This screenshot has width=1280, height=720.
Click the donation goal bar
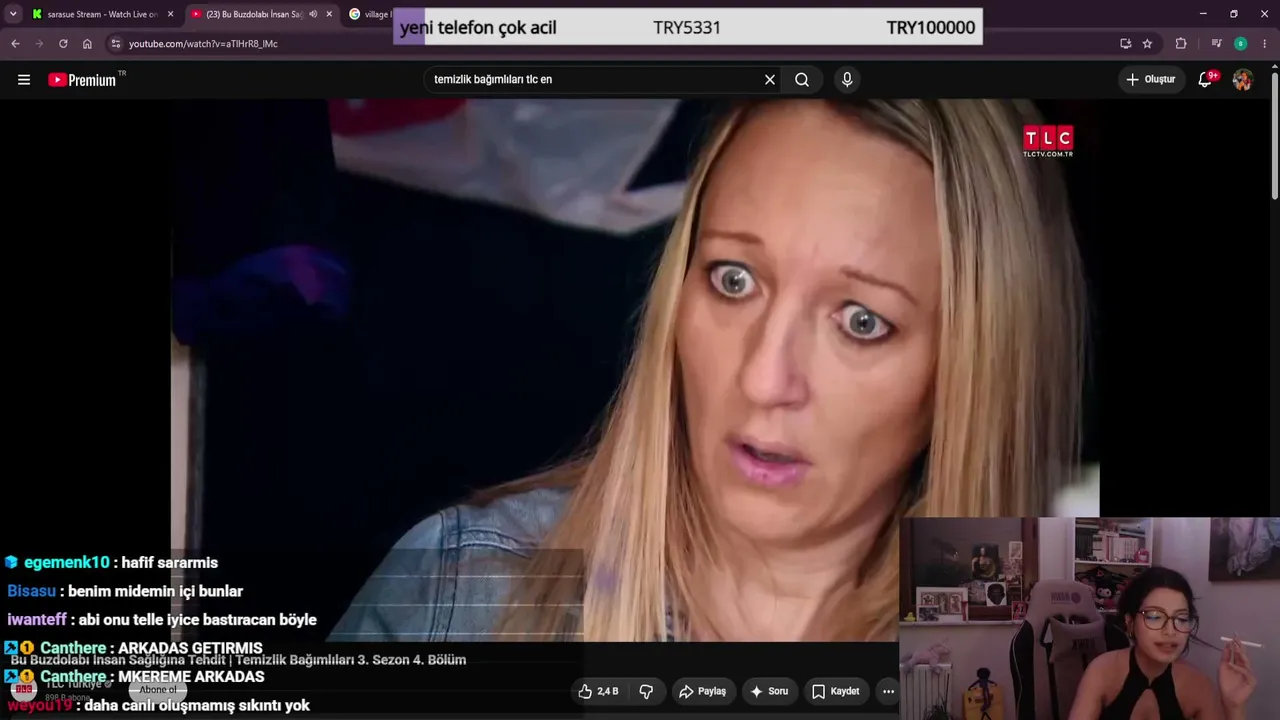[x=688, y=27]
